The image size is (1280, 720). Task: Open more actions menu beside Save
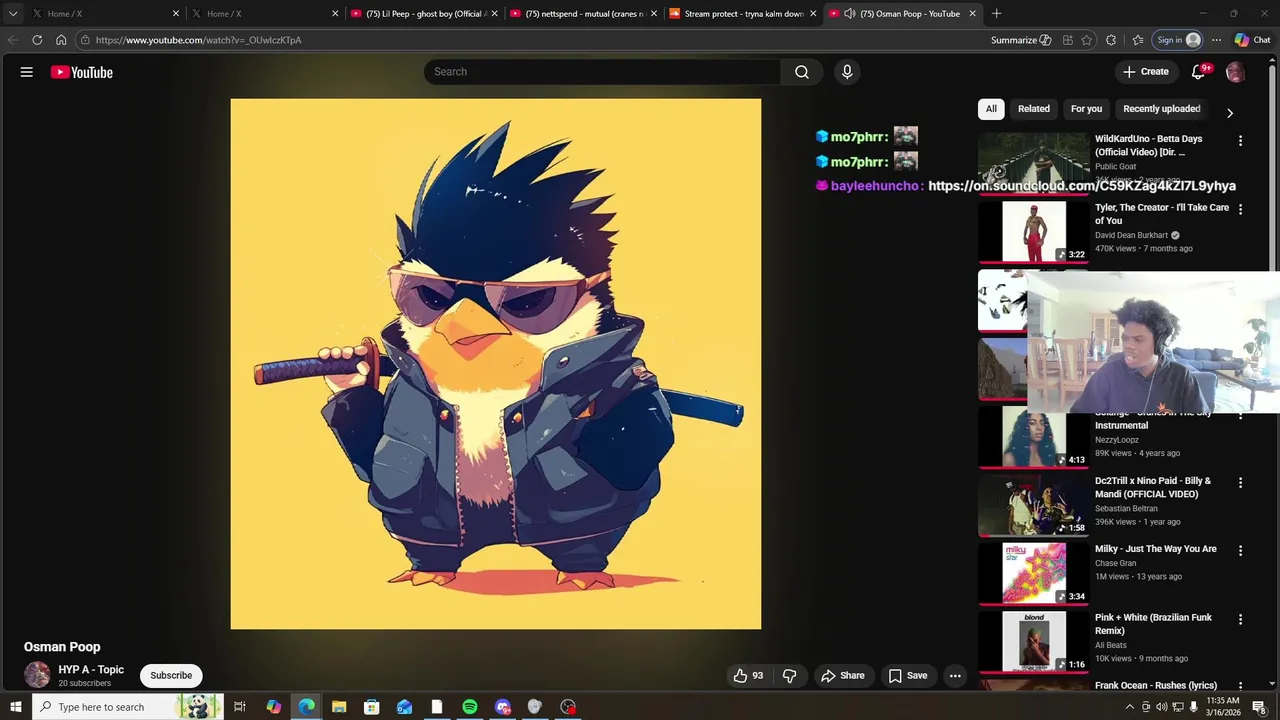(955, 676)
